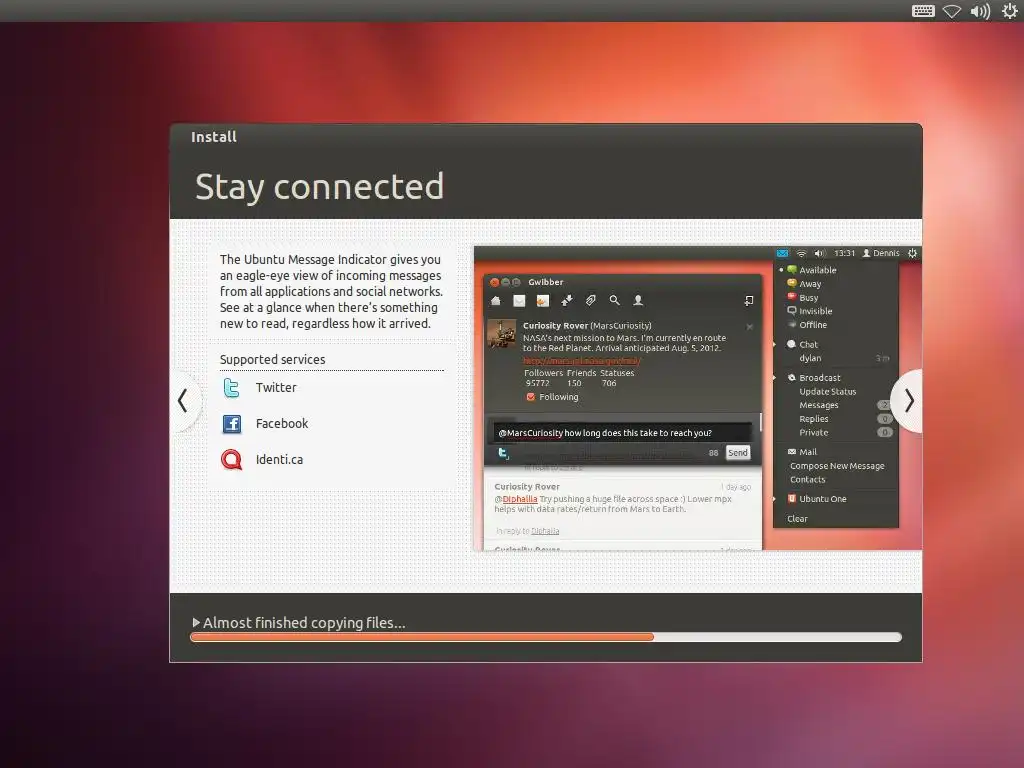1024x768 pixels.
Task: Click the Clear menu entry
Action: click(797, 519)
